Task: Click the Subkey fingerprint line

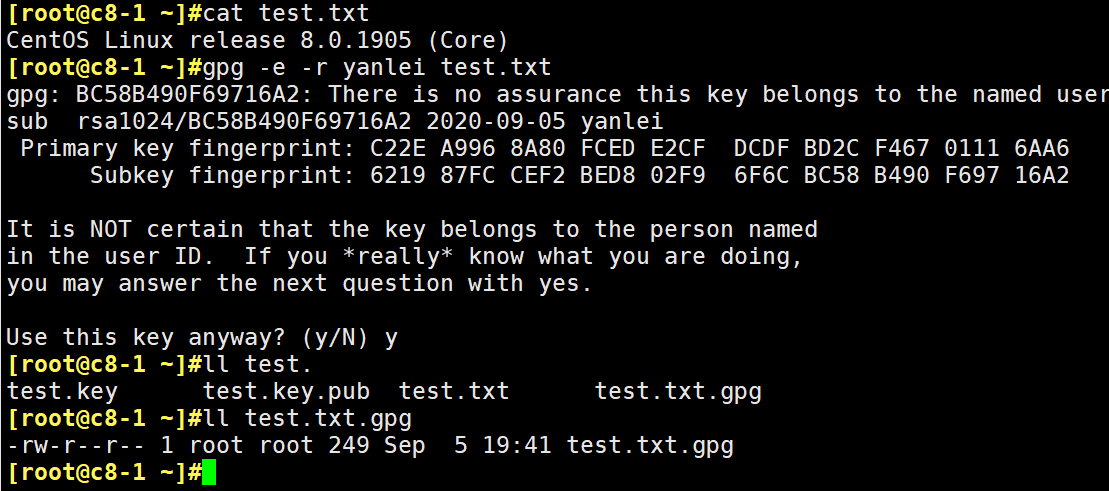Action: (x=579, y=175)
